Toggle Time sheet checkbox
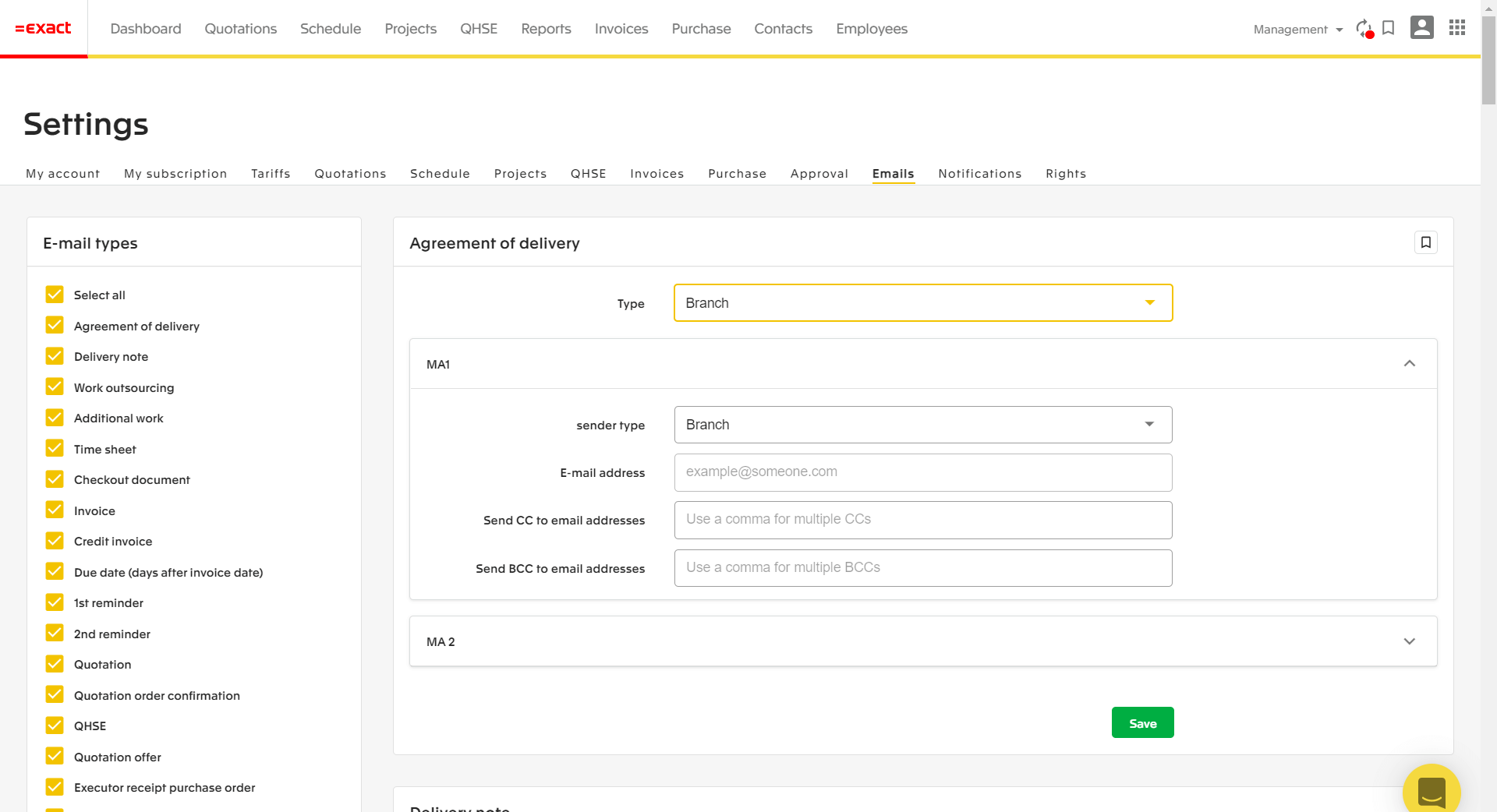This screenshot has width=1497, height=812. [55, 448]
